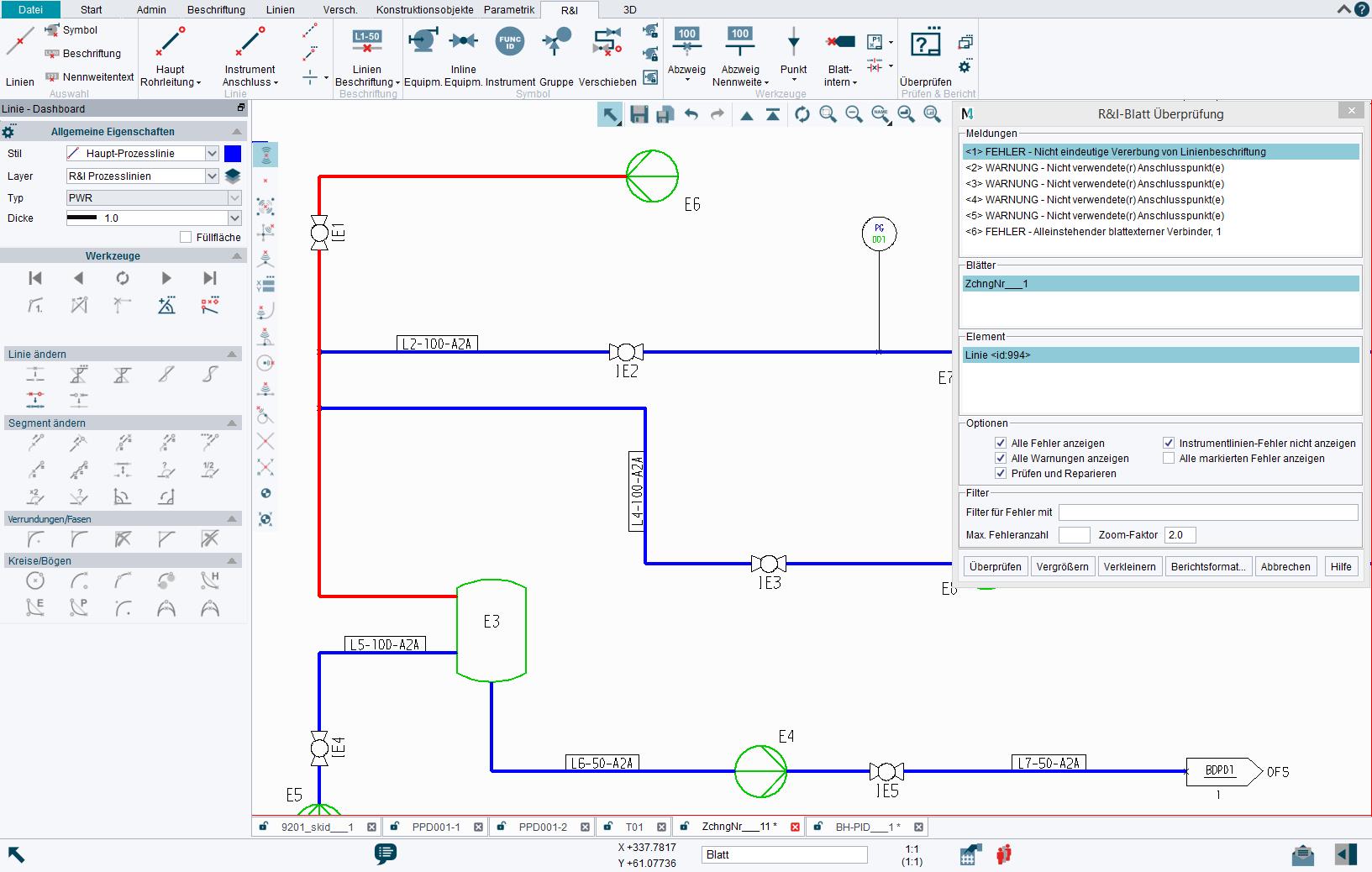Viewport: 1372px width, 872px height.
Task: Select the Punkt tool
Action: pos(793,52)
